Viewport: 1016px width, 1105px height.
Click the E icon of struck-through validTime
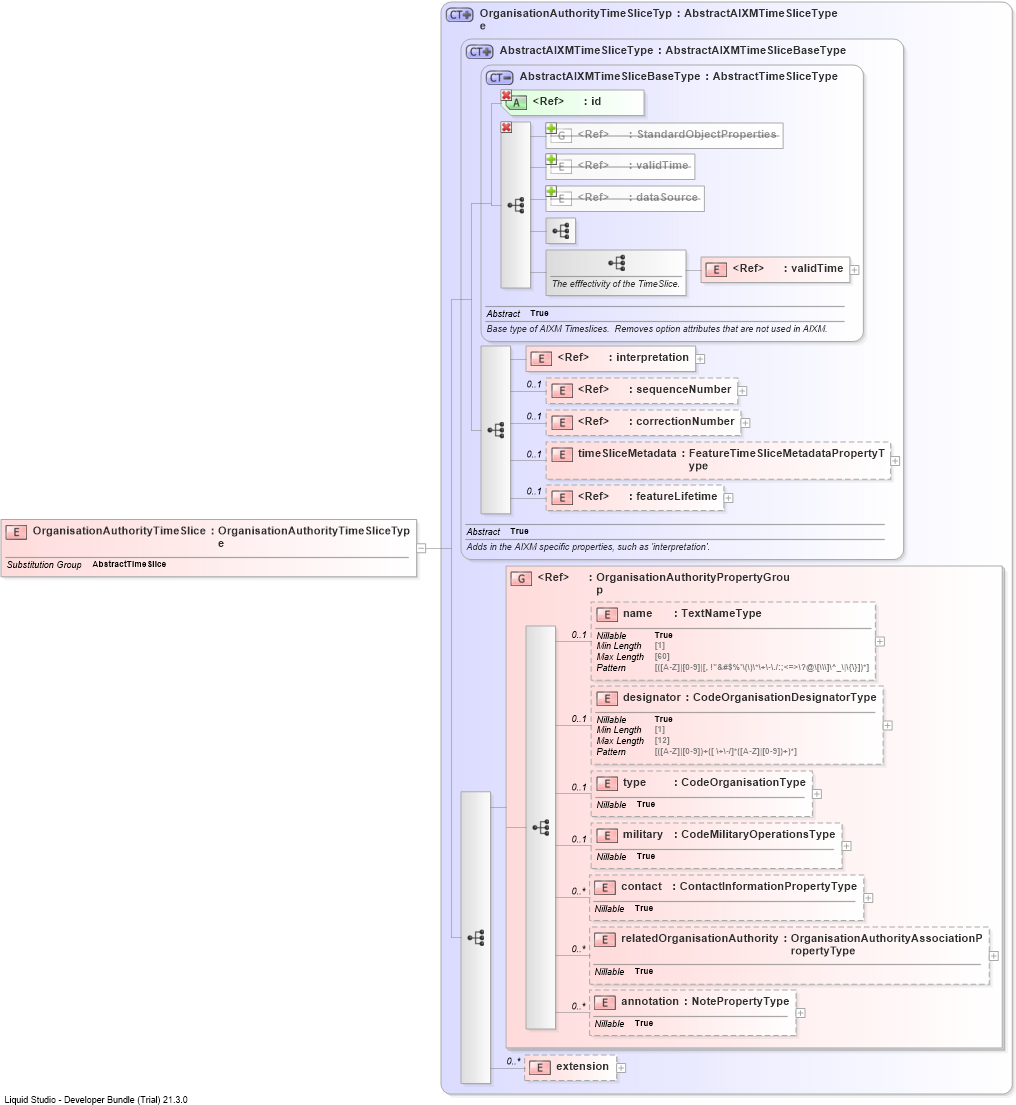pyautogui.click(x=562, y=166)
